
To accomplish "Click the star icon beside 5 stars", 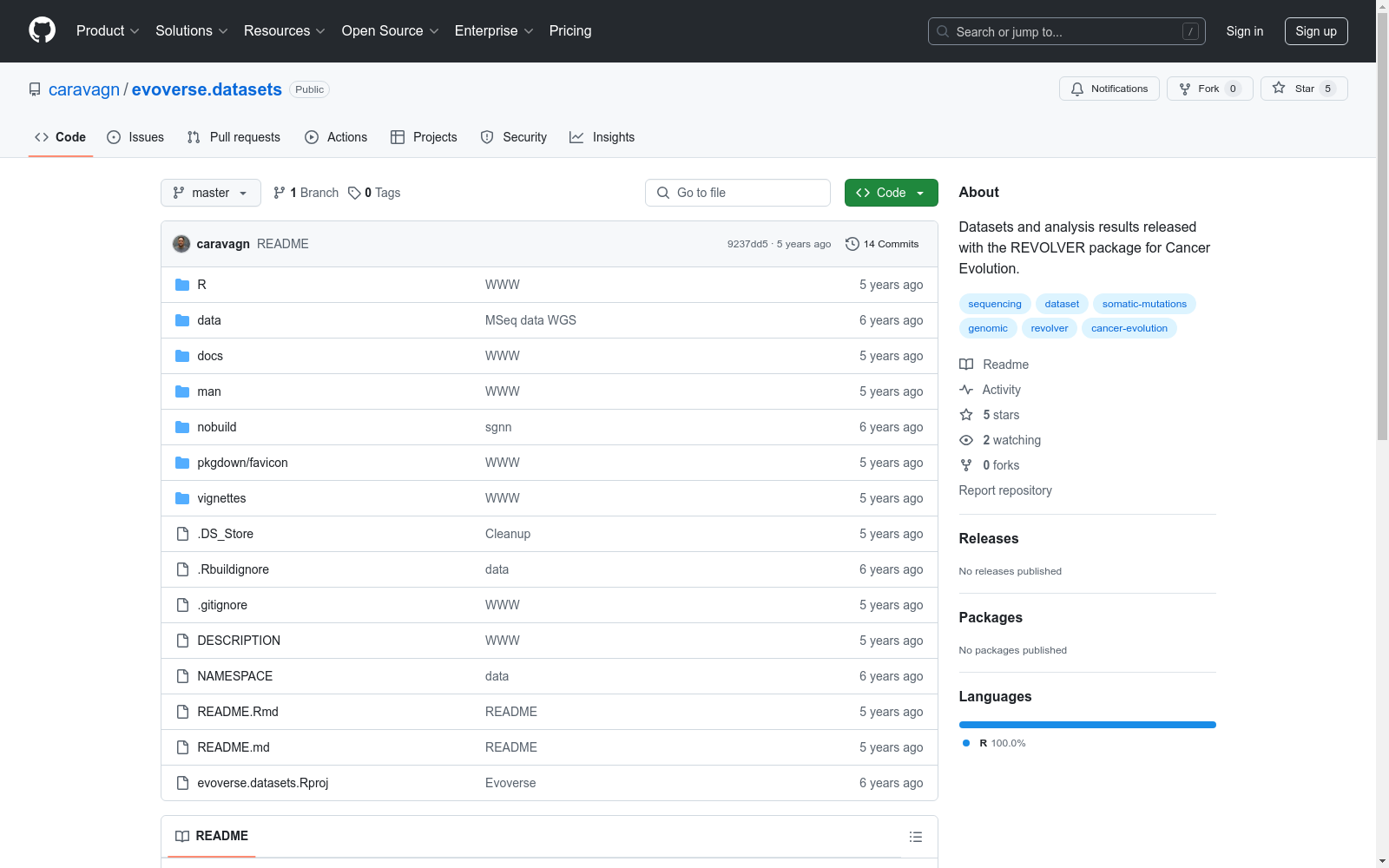I will tap(966, 415).
